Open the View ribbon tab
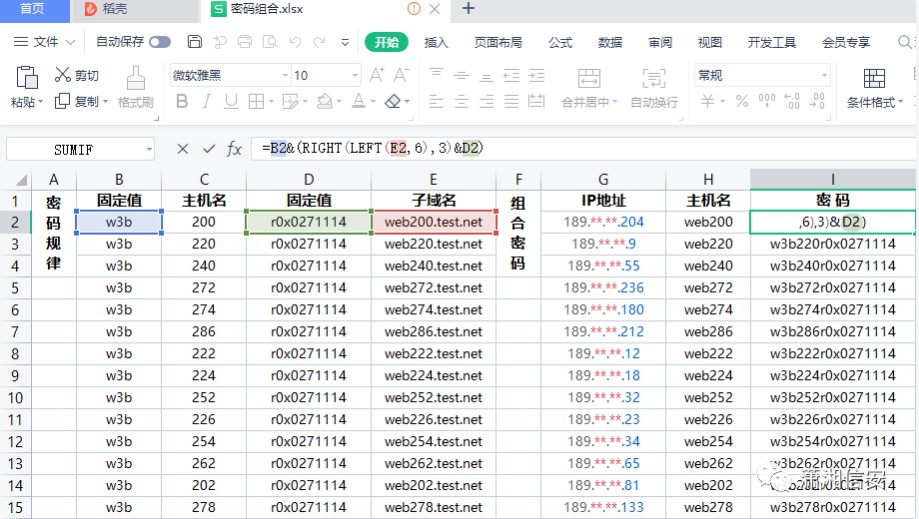Screen dimensions: 919x519 tap(710, 42)
